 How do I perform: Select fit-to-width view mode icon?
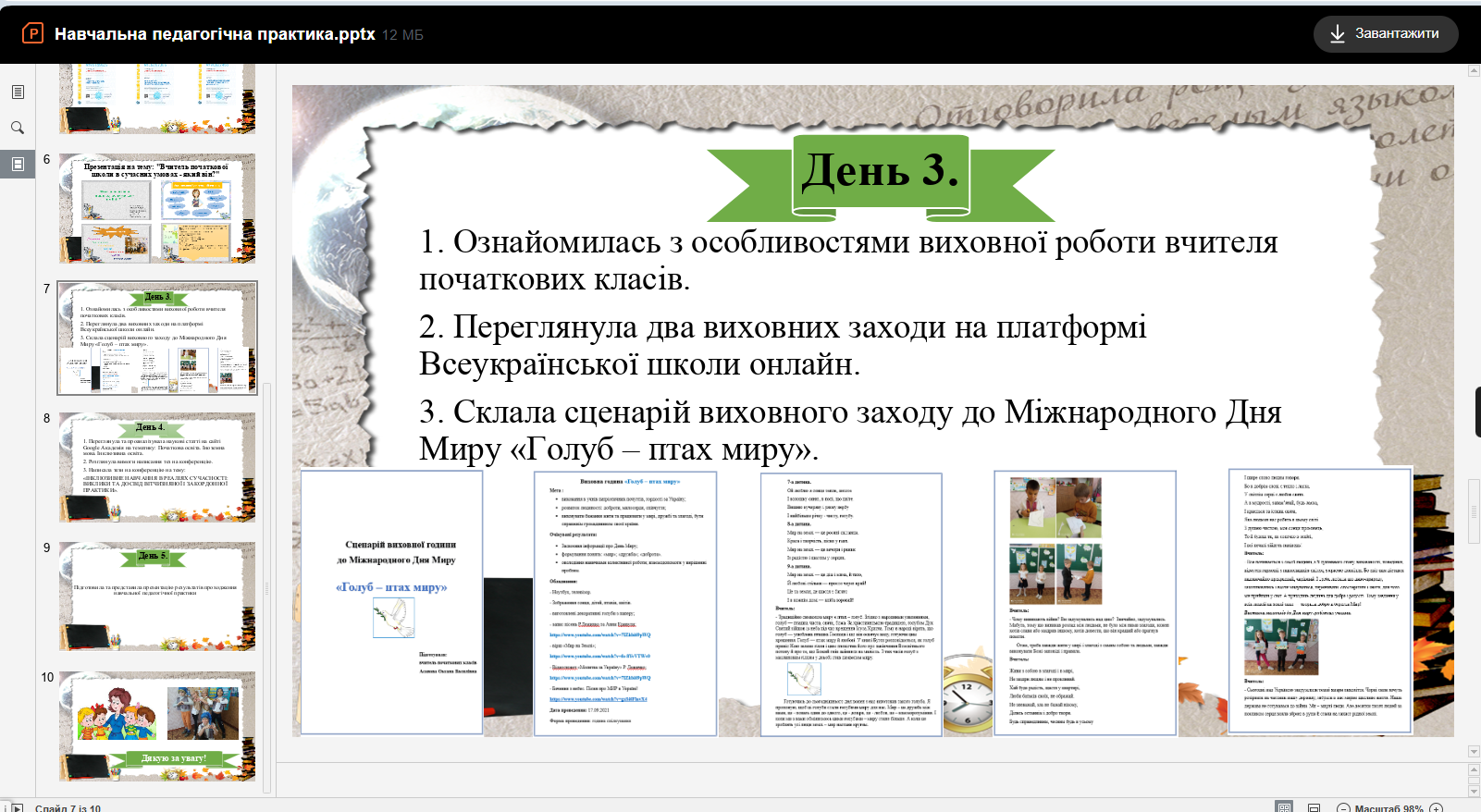pos(1314,808)
